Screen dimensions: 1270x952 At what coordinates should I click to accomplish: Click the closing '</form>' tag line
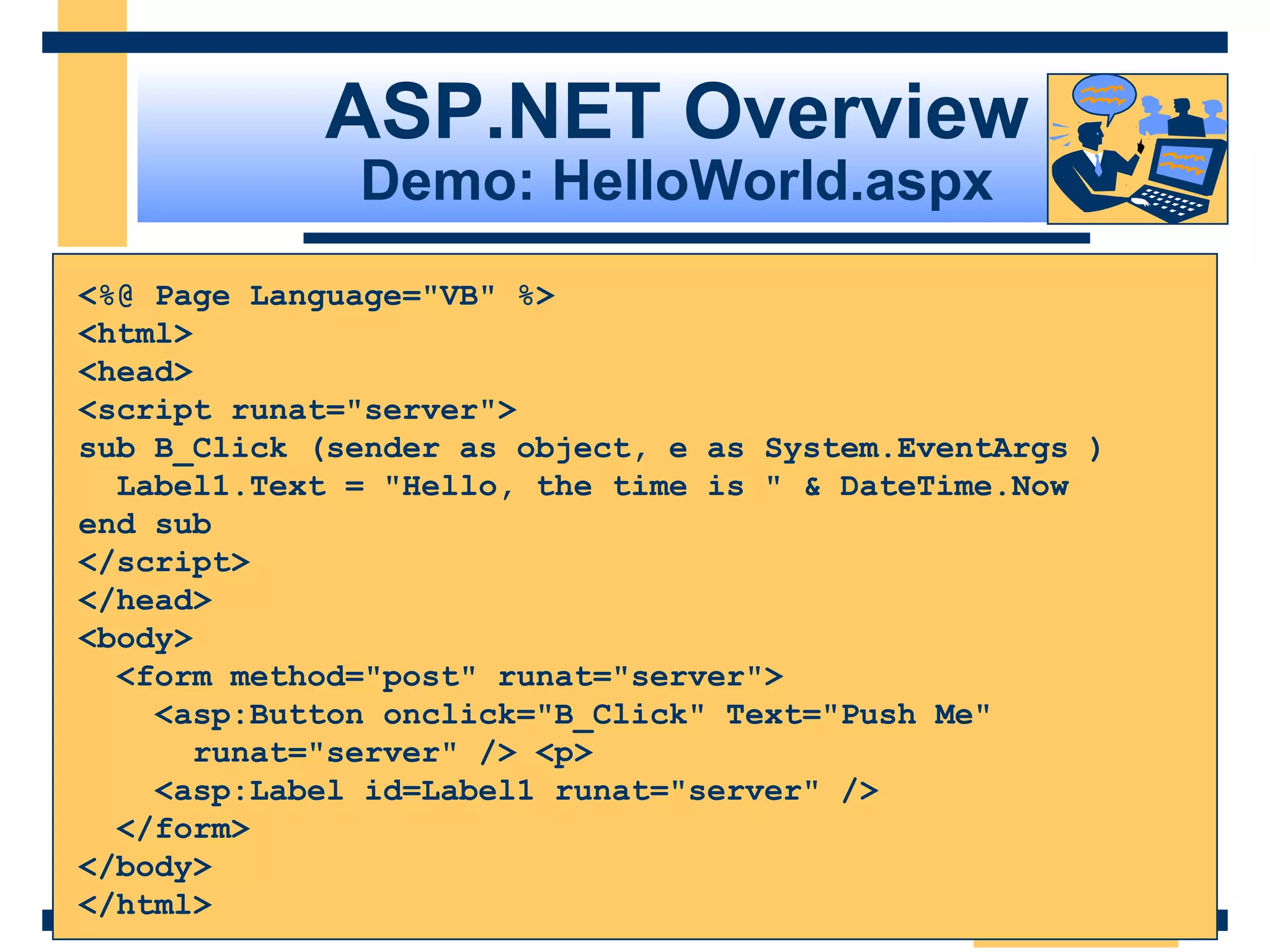click(x=183, y=829)
